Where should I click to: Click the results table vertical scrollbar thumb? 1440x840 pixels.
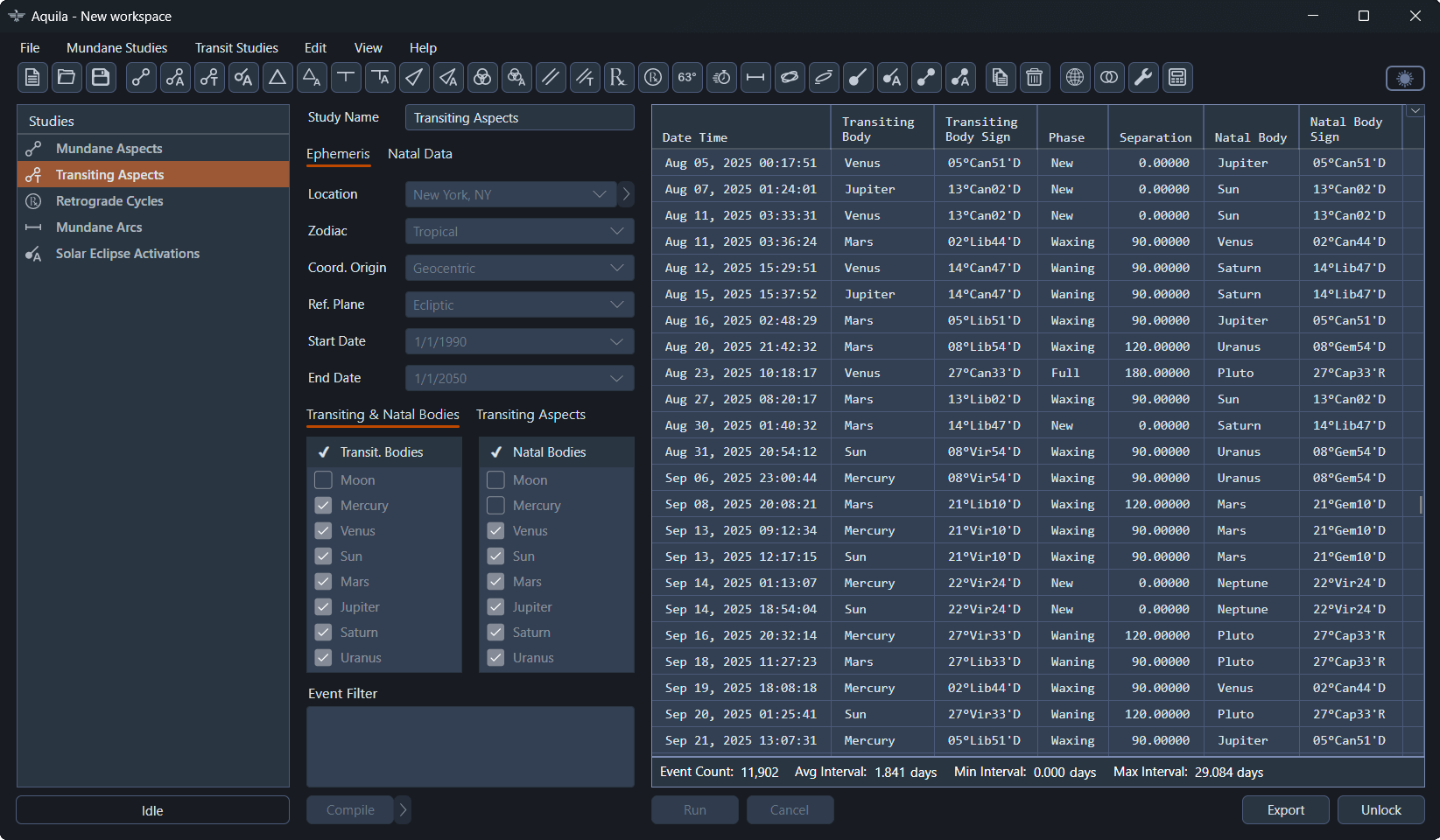pyautogui.click(x=1420, y=505)
